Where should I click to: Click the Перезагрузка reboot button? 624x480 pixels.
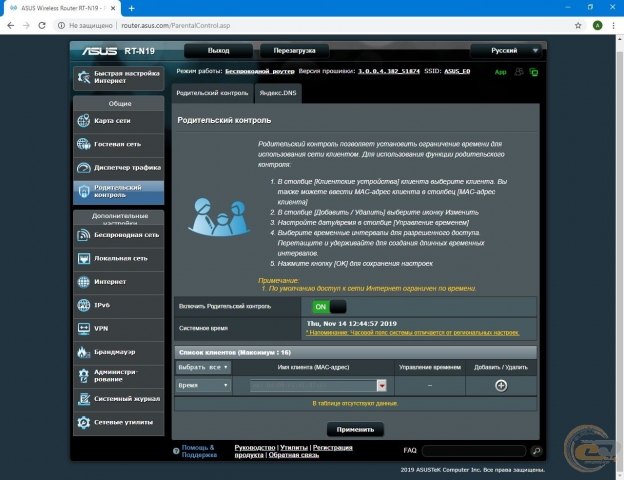(294, 51)
